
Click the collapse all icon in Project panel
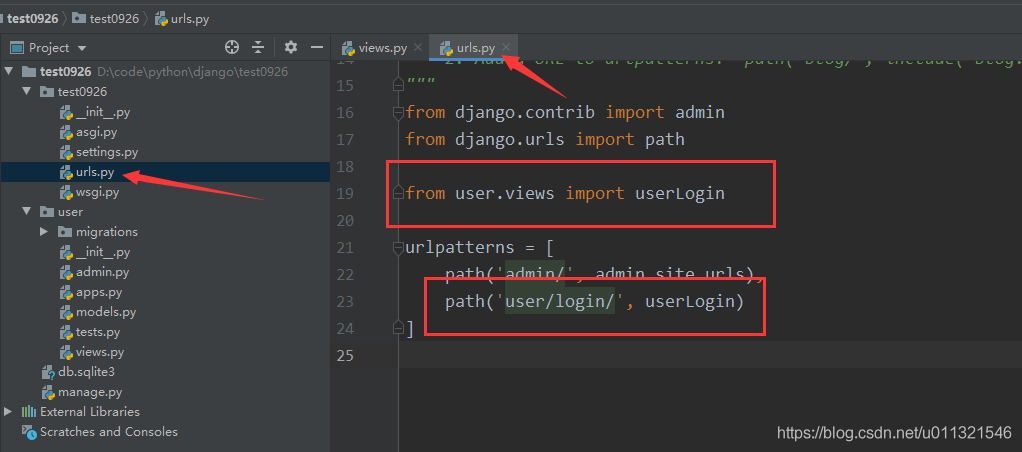(x=258, y=47)
